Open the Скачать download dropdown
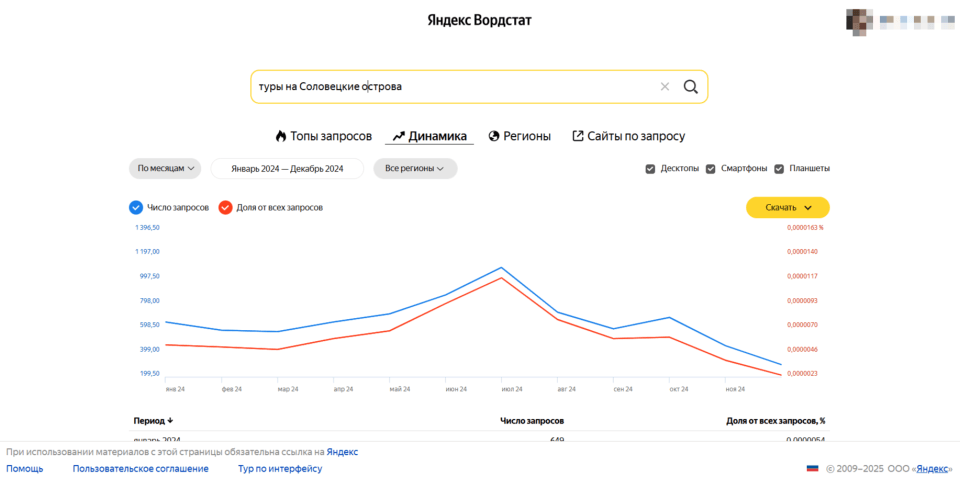 [x=787, y=208]
